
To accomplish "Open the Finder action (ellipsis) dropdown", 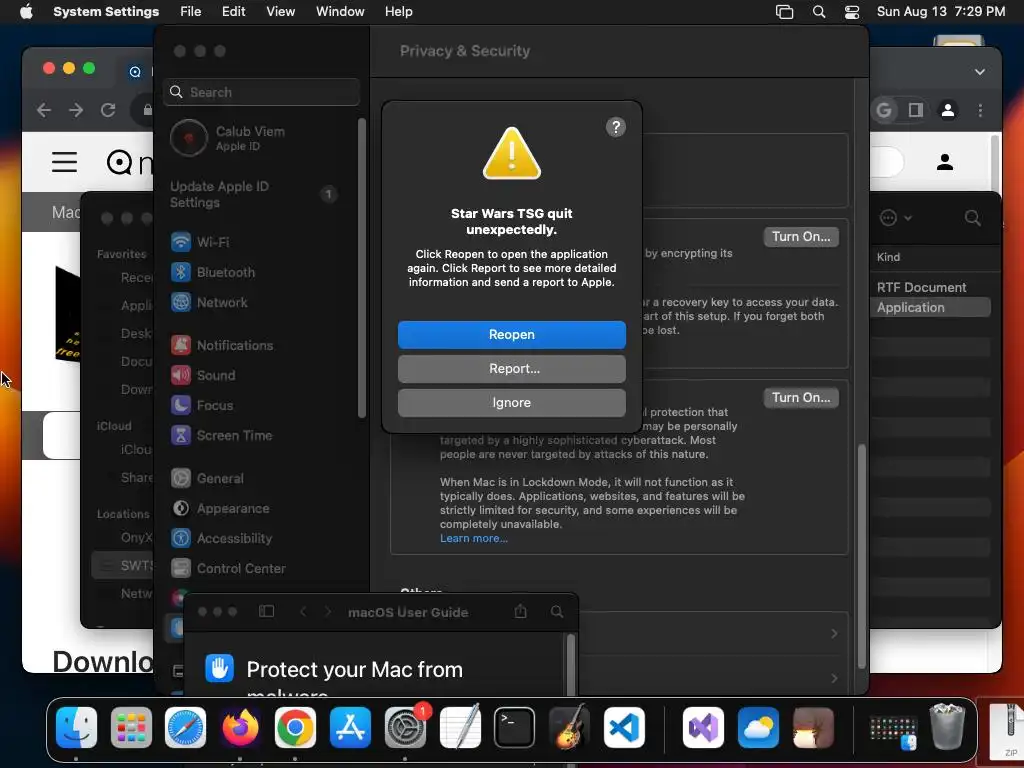I will (895, 218).
